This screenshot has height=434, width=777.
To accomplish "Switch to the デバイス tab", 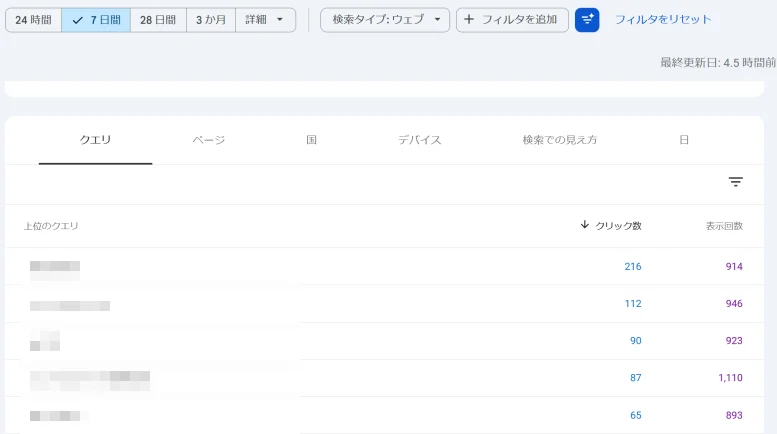I will [x=420, y=140].
